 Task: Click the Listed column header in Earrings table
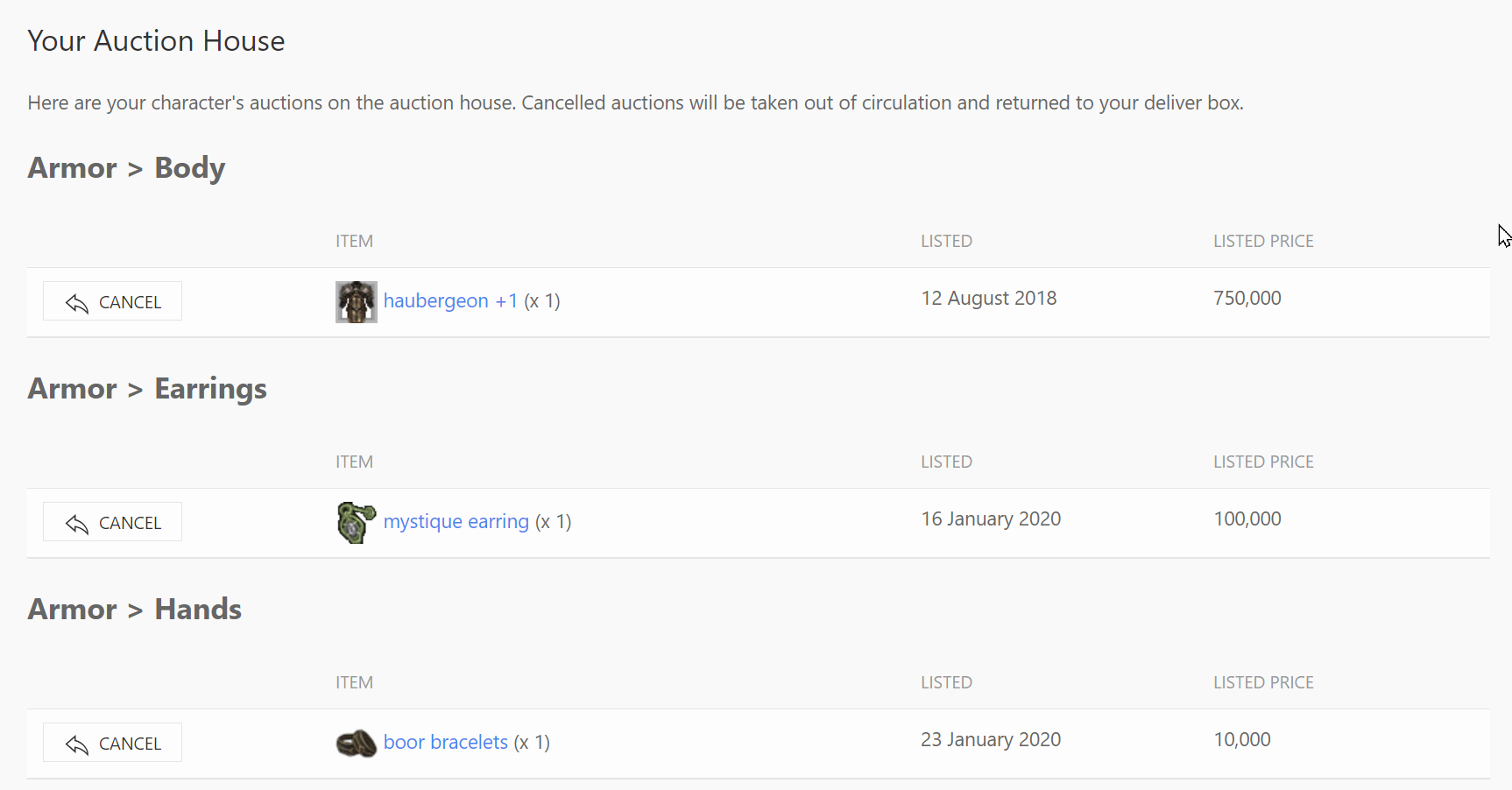click(x=946, y=462)
